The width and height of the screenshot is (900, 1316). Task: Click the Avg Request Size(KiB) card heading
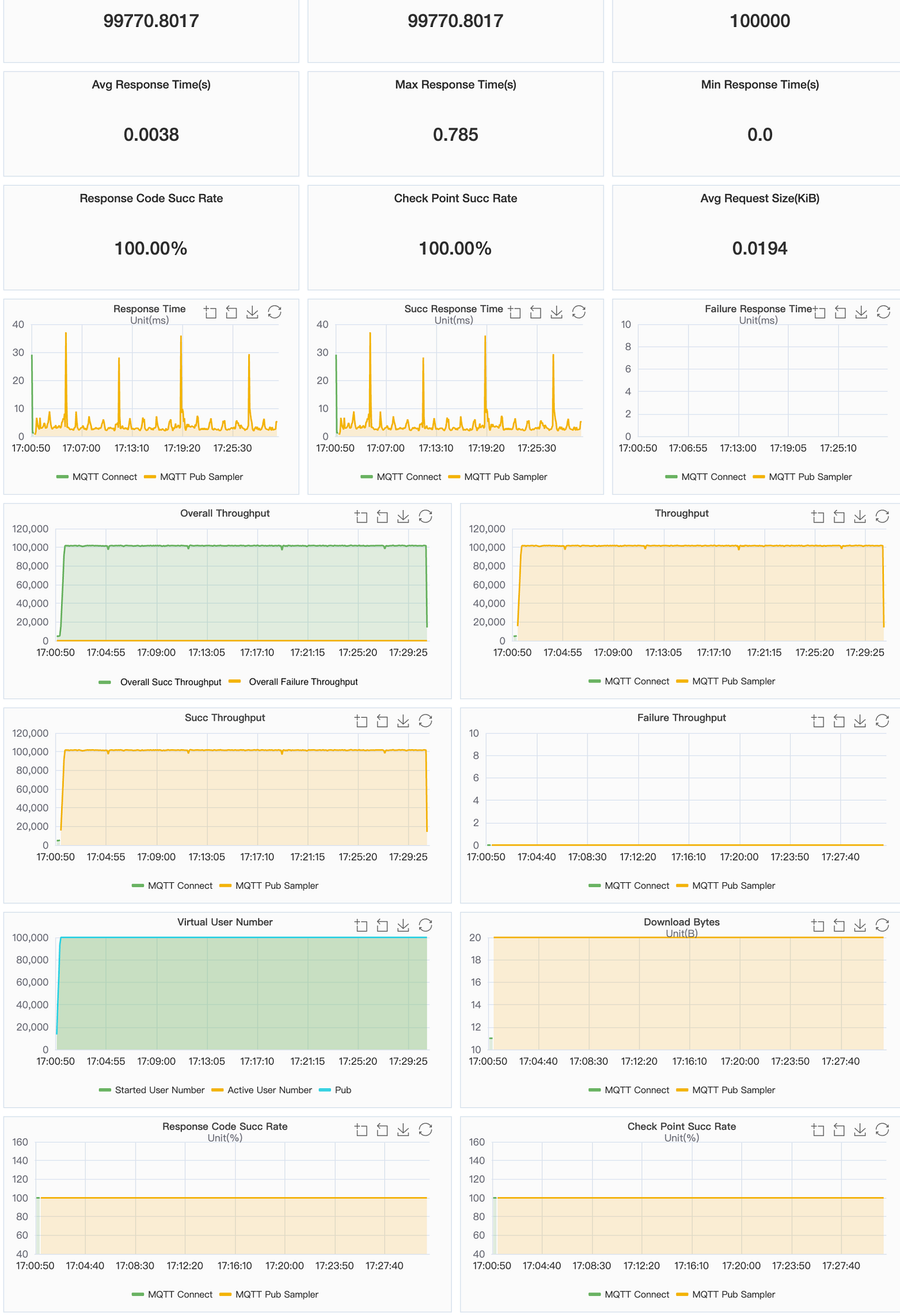click(x=760, y=199)
